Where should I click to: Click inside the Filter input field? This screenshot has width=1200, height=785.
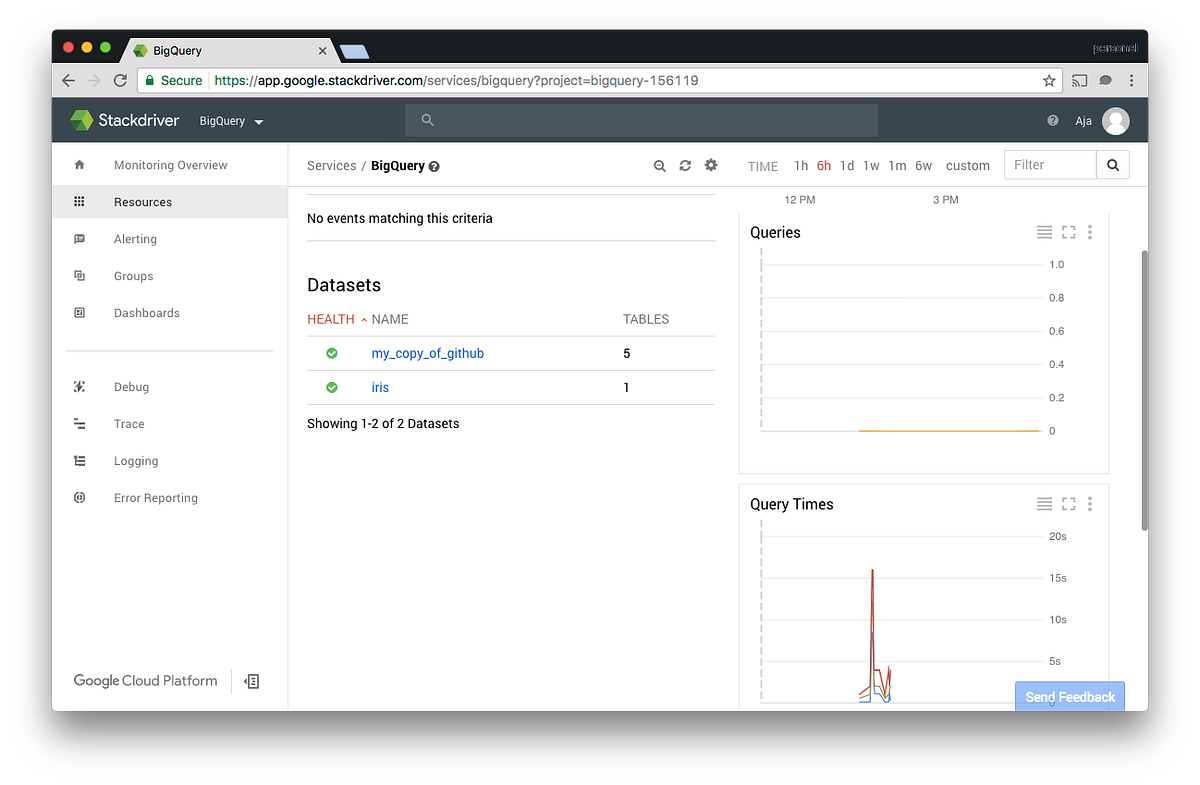click(x=1048, y=164)
